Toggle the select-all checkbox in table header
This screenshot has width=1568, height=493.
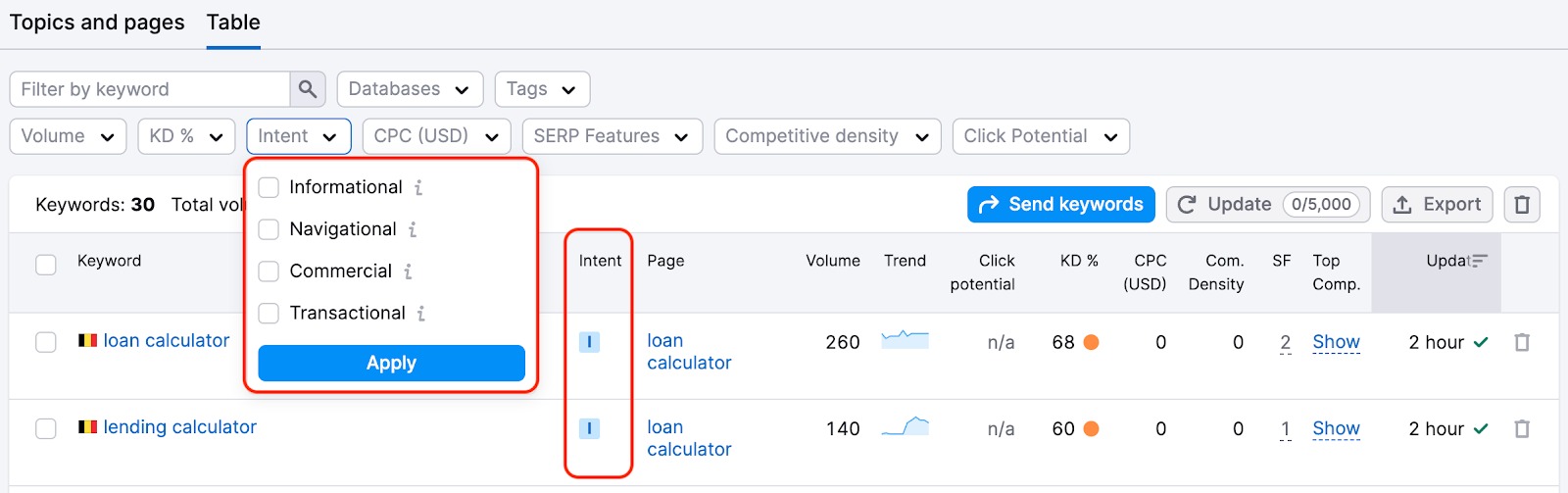[x=46, y=265]
